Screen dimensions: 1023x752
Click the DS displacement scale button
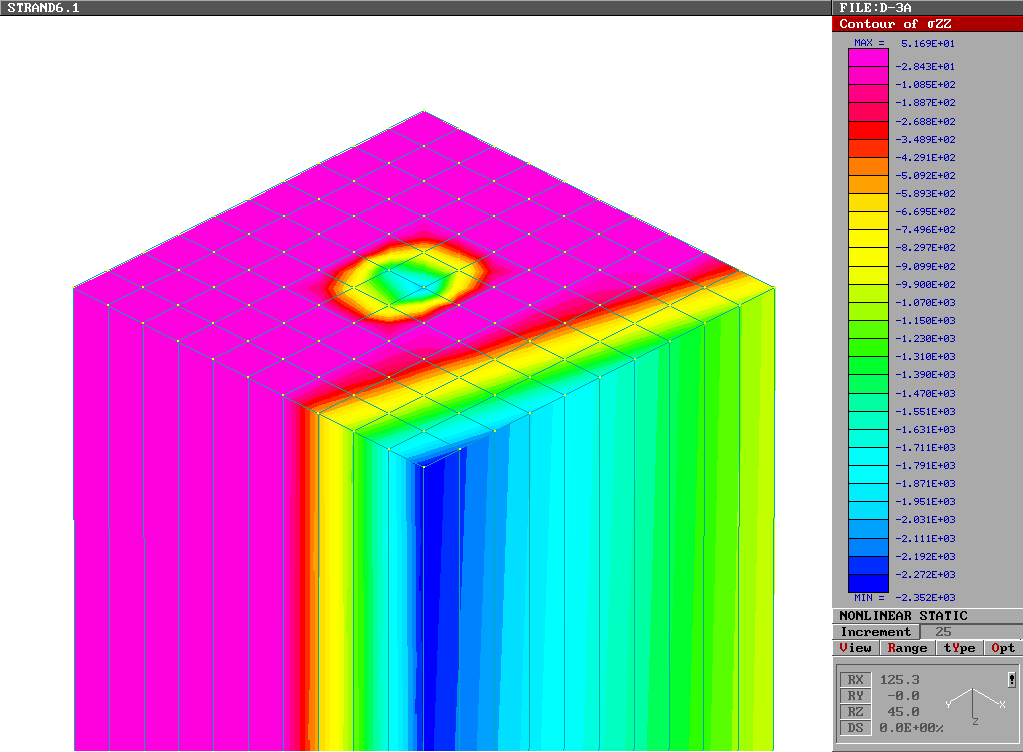tap(855, 728)
